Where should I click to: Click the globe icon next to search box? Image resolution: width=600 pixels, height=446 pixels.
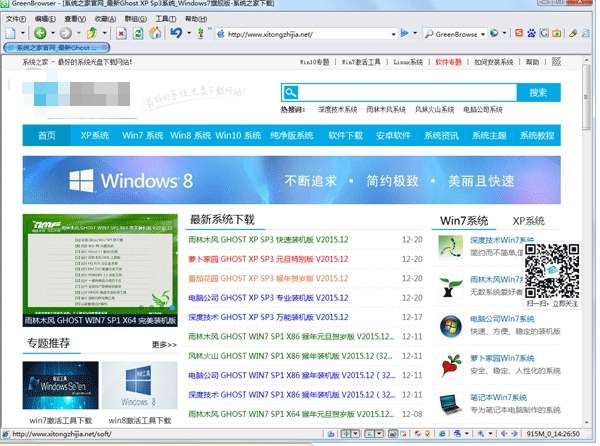point(494,33)
